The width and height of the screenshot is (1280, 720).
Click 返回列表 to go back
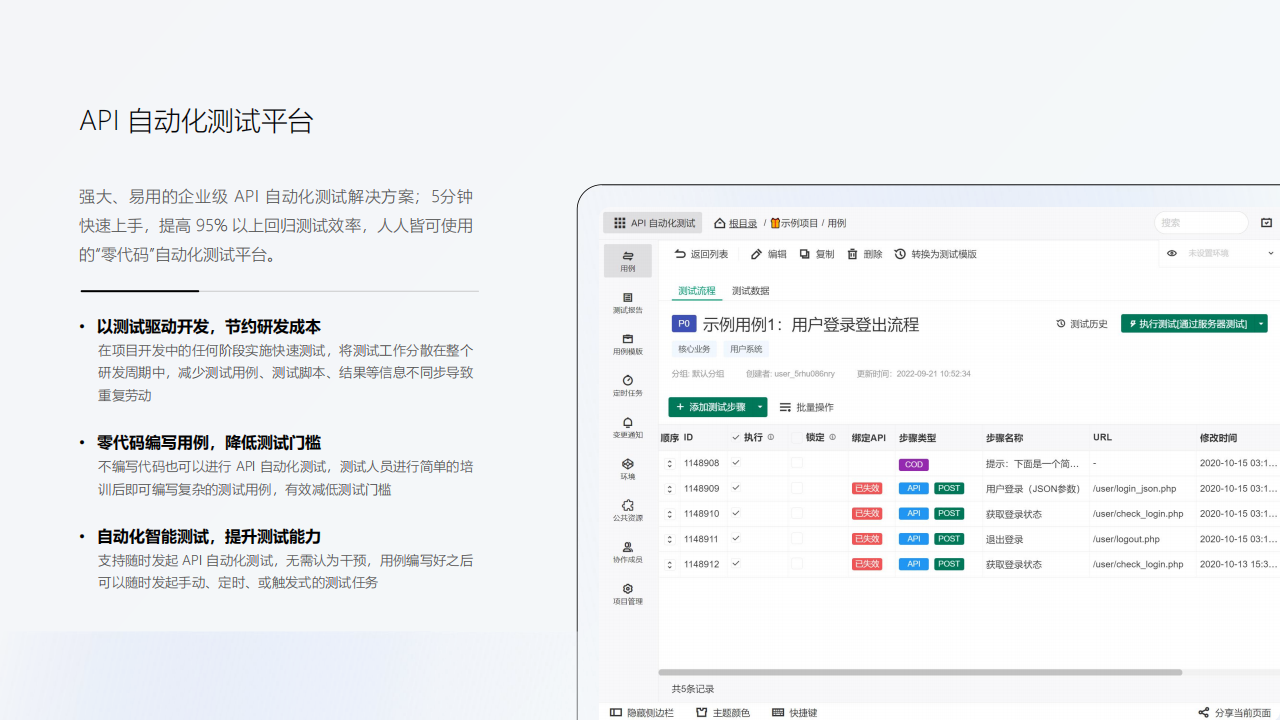[701, 254]
